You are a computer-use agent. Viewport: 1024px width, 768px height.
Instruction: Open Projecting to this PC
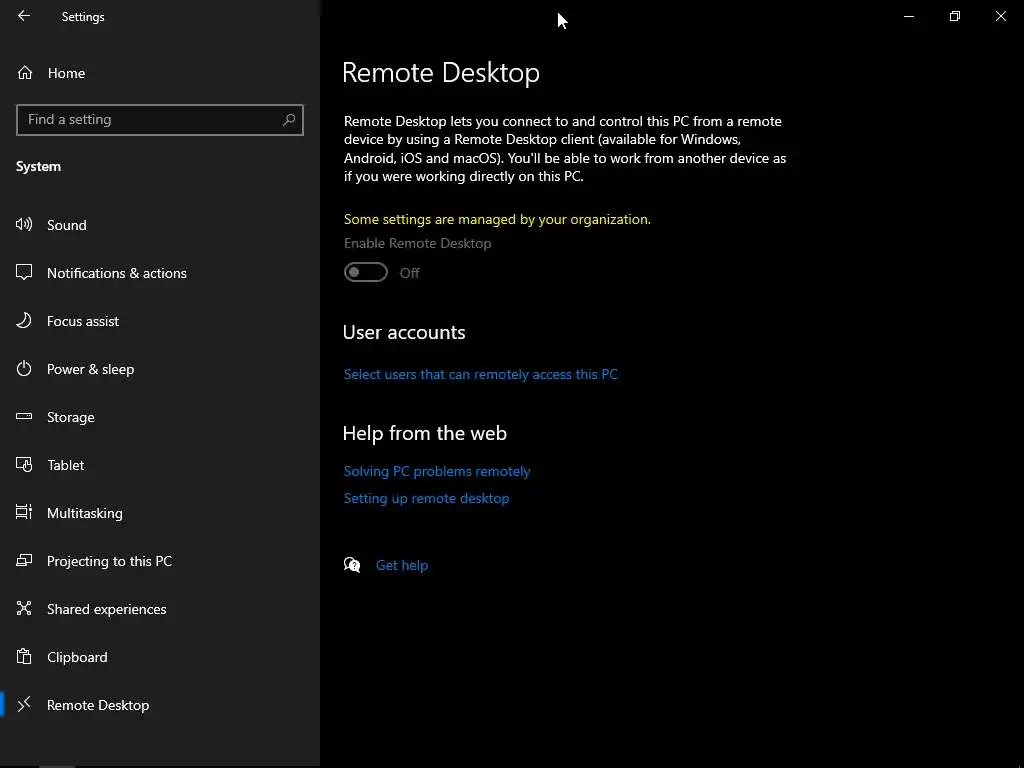pos(160,561)
